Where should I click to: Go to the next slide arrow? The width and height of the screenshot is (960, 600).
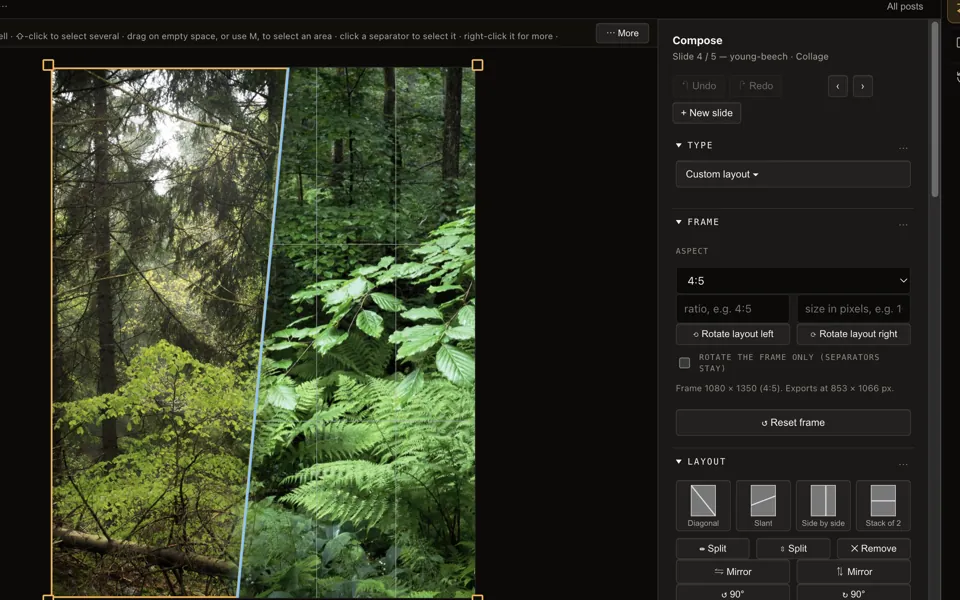click(x=863, y=86)
